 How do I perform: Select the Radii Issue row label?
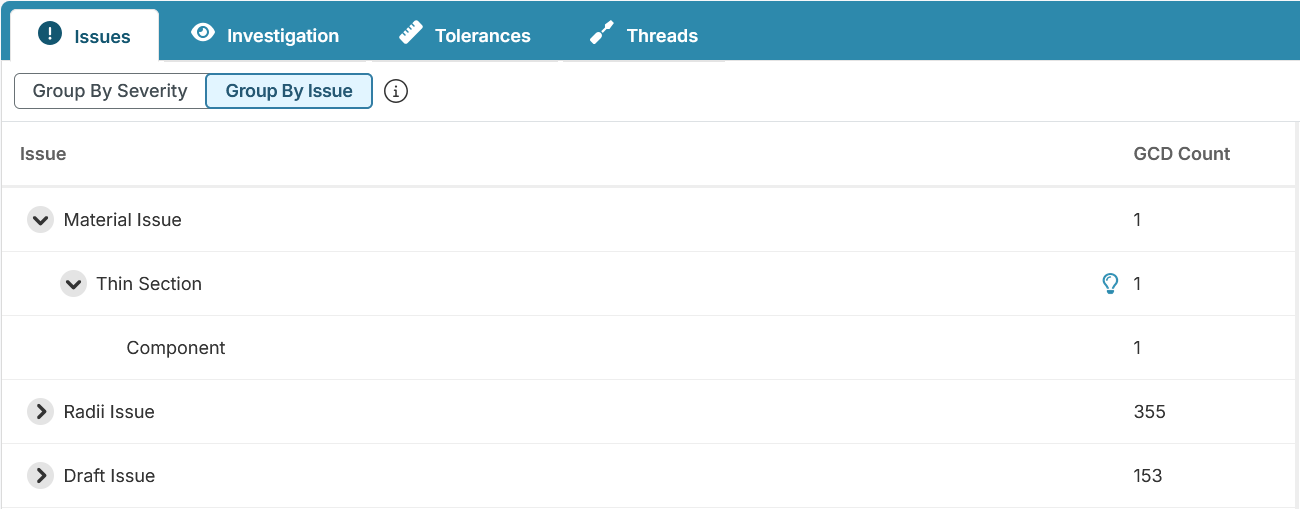pyautogui.click(x=109, y=412)
